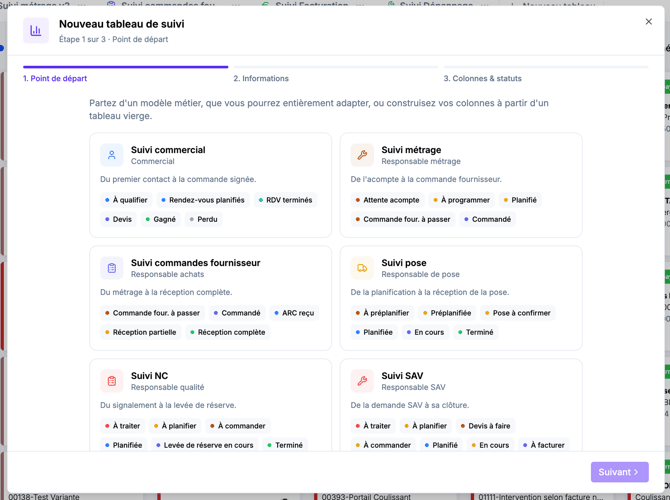The image size is (670, 500).
Task: Select the Suivi pose template title
Action: [x=403, y=263]
